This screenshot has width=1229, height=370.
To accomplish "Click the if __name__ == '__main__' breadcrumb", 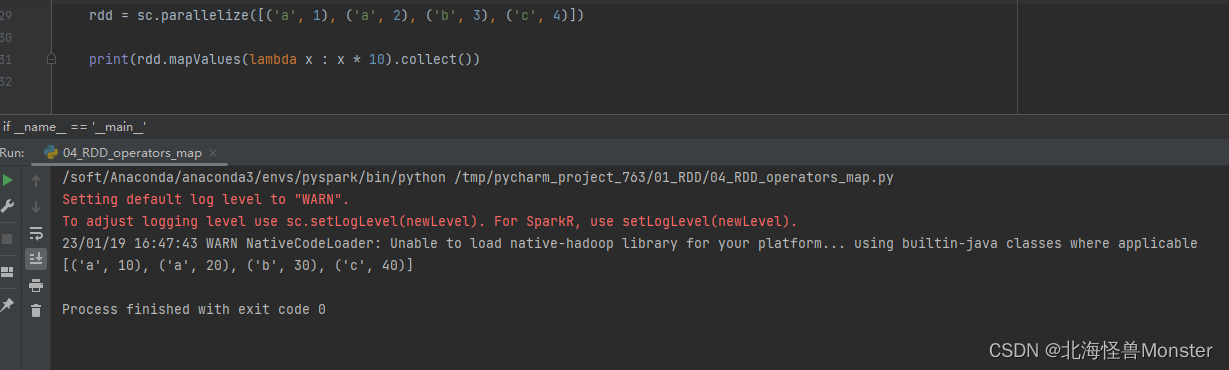I will pos(74,126).
